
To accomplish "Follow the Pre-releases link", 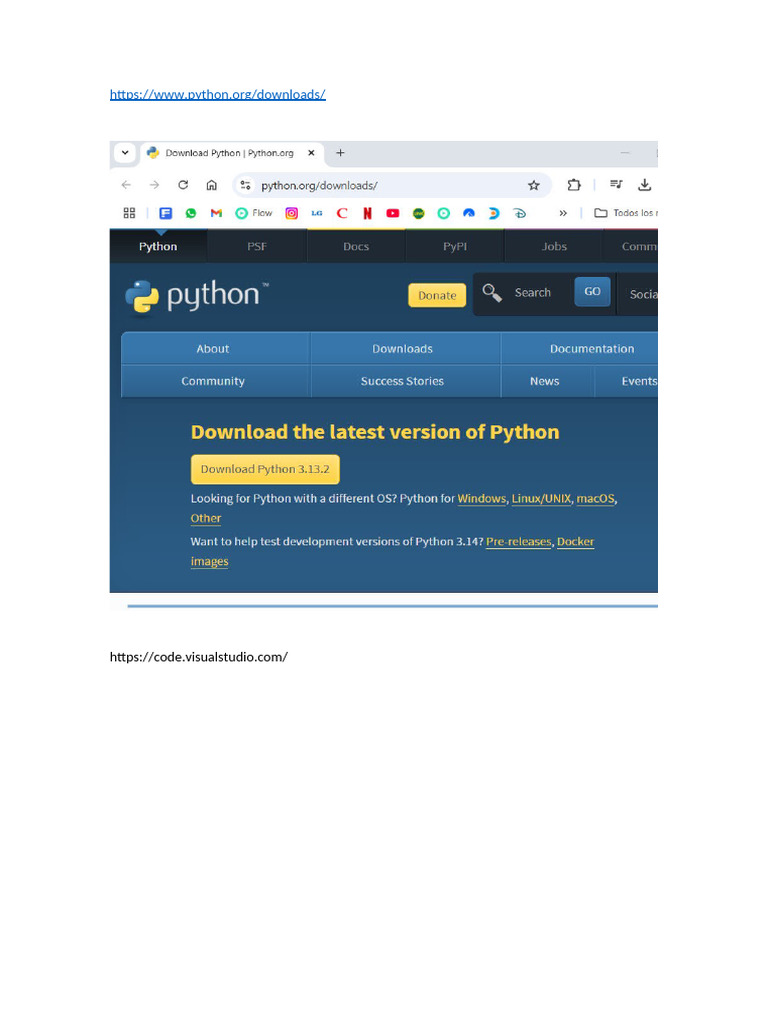I will point(519,541).
